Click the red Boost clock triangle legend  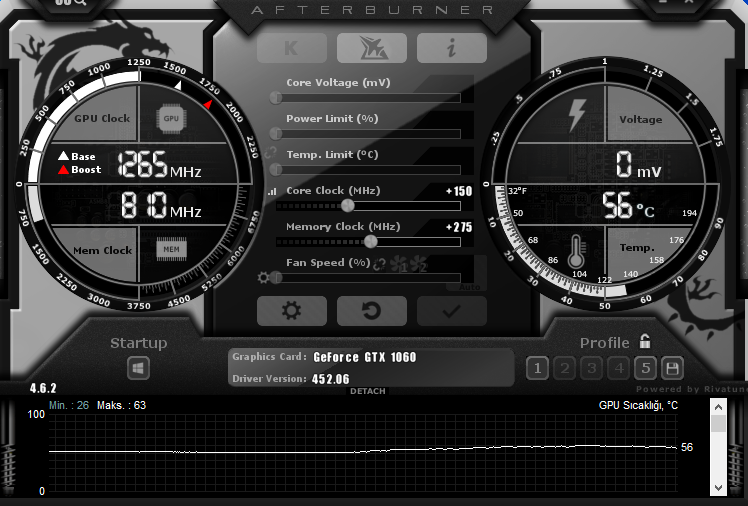click(x=63, y=169)
